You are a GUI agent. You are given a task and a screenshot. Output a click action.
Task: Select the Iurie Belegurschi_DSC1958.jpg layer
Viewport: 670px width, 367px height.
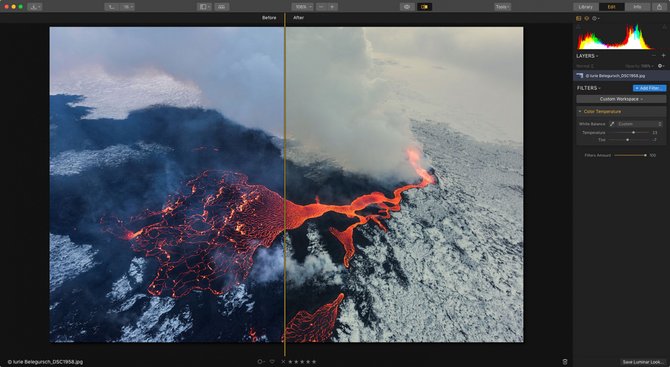coord(621,76)
